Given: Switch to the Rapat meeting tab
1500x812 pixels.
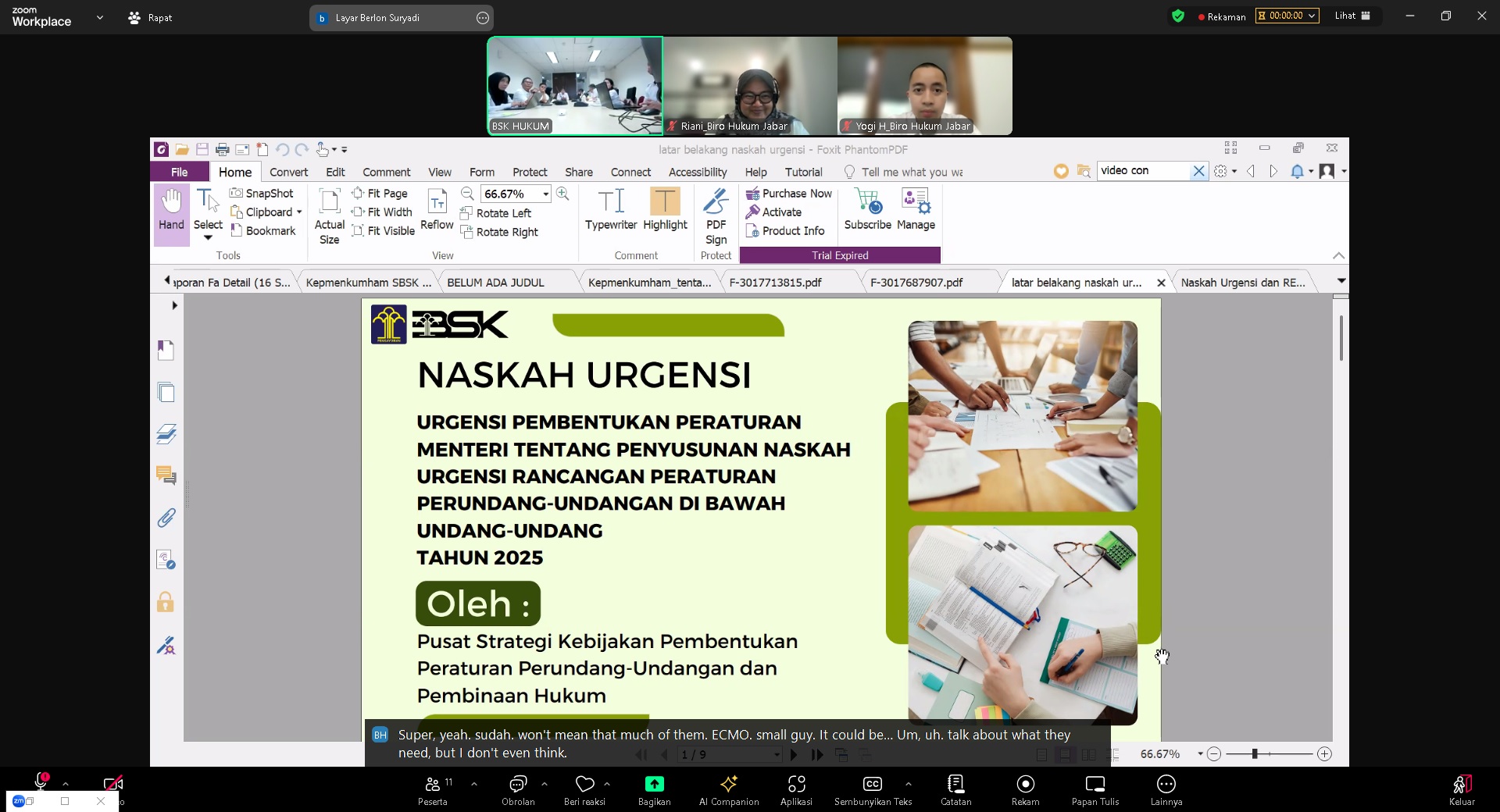Looking at the screenshot, I should click(x=150, y=17).
